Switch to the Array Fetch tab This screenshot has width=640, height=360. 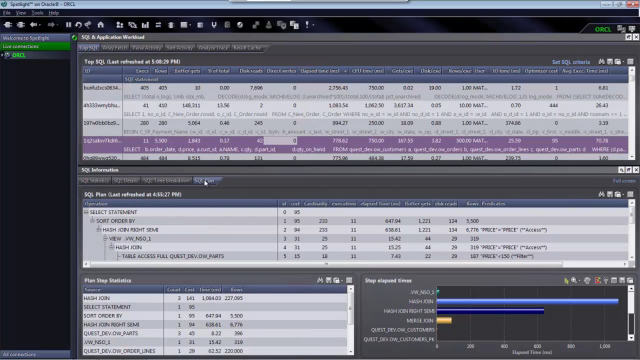[x=115, y=48]
